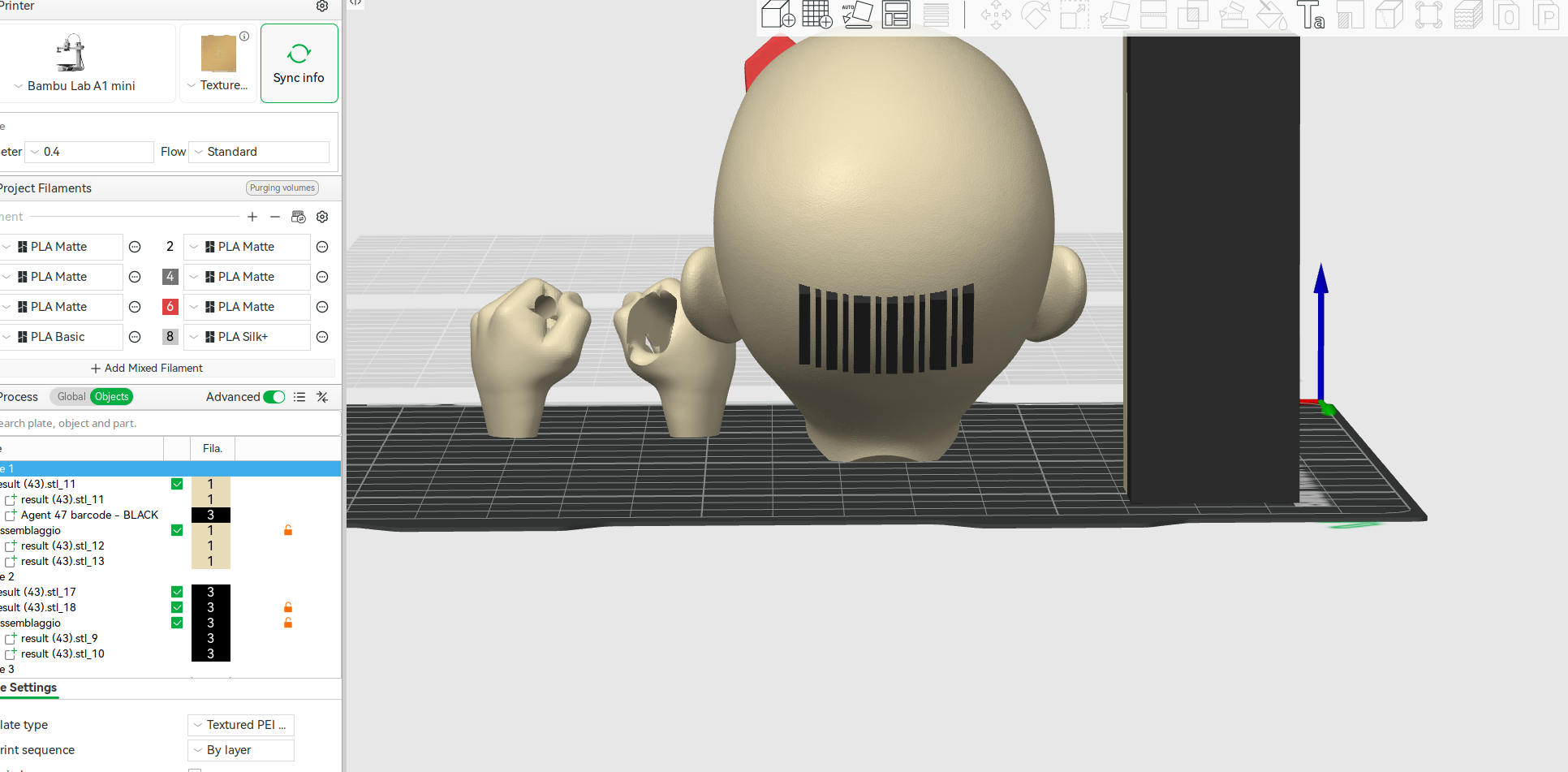Click the edit icon right of PLA Silk+

322,337
